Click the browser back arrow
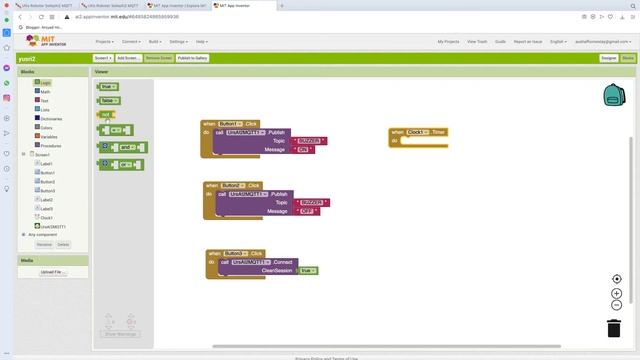This screenshot has width=640, height=360. click(x=20, y=17)
